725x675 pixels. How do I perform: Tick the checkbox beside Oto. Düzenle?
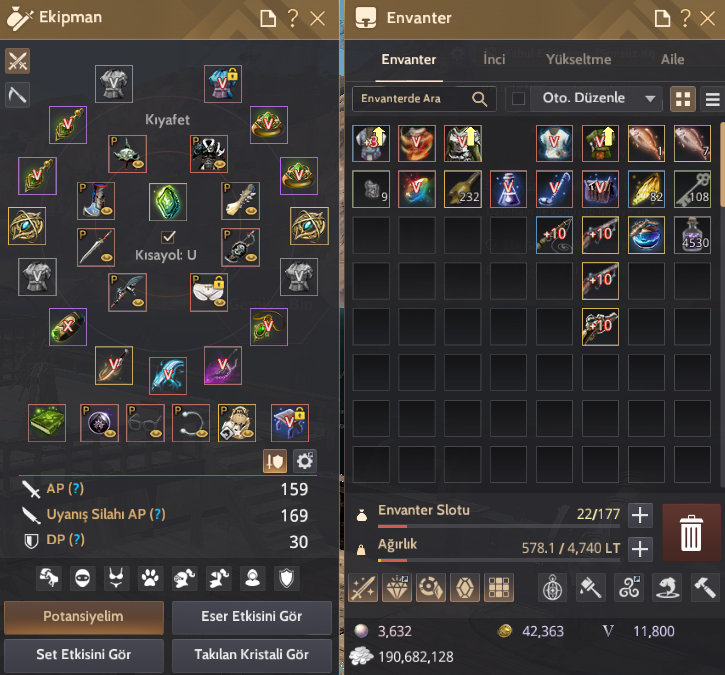(x=518, y=98)
